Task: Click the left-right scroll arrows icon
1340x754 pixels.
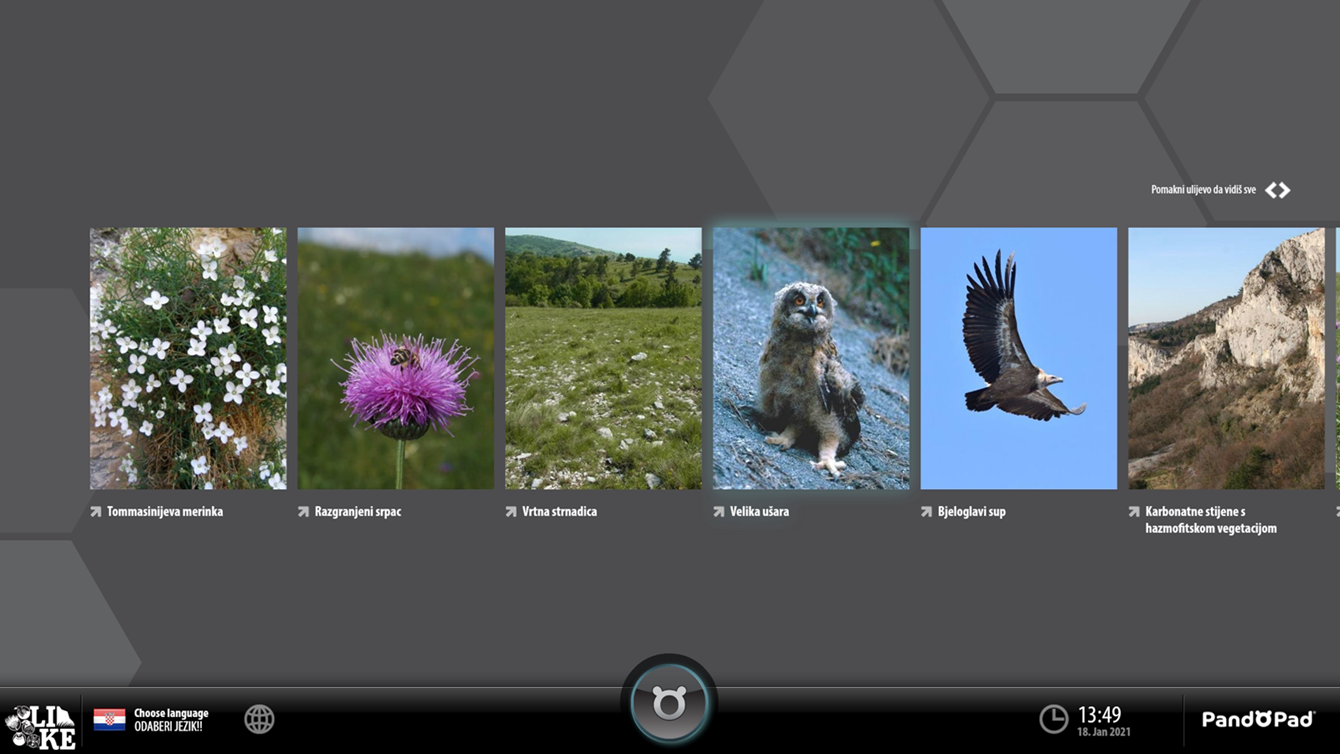Action: [x=1278, y=190]
